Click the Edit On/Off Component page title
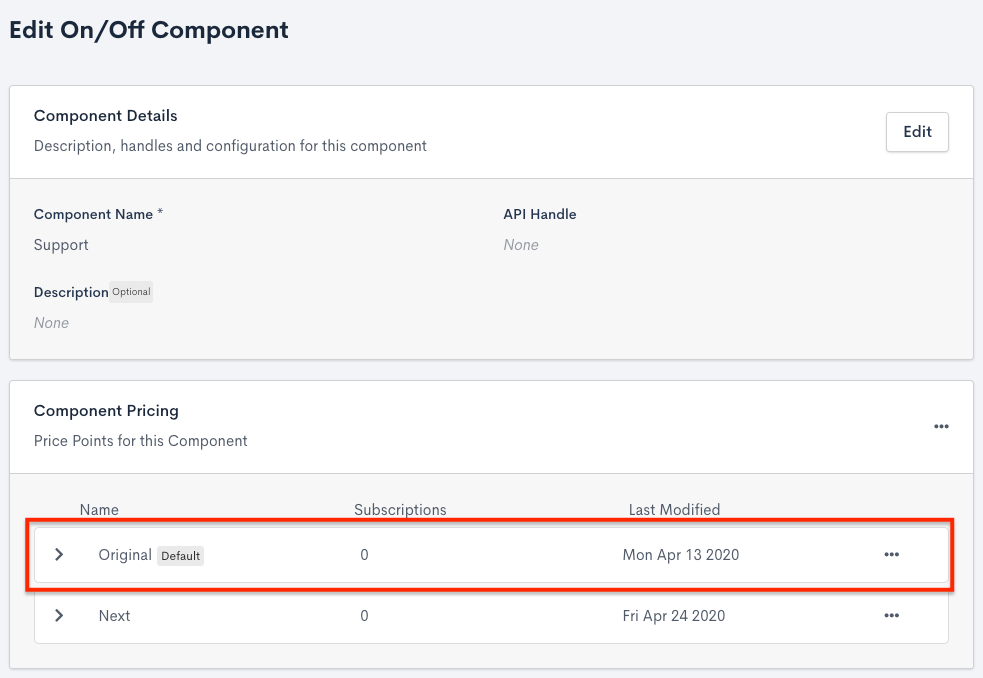This screenshot has height=678, width=983. click(149, 30)
